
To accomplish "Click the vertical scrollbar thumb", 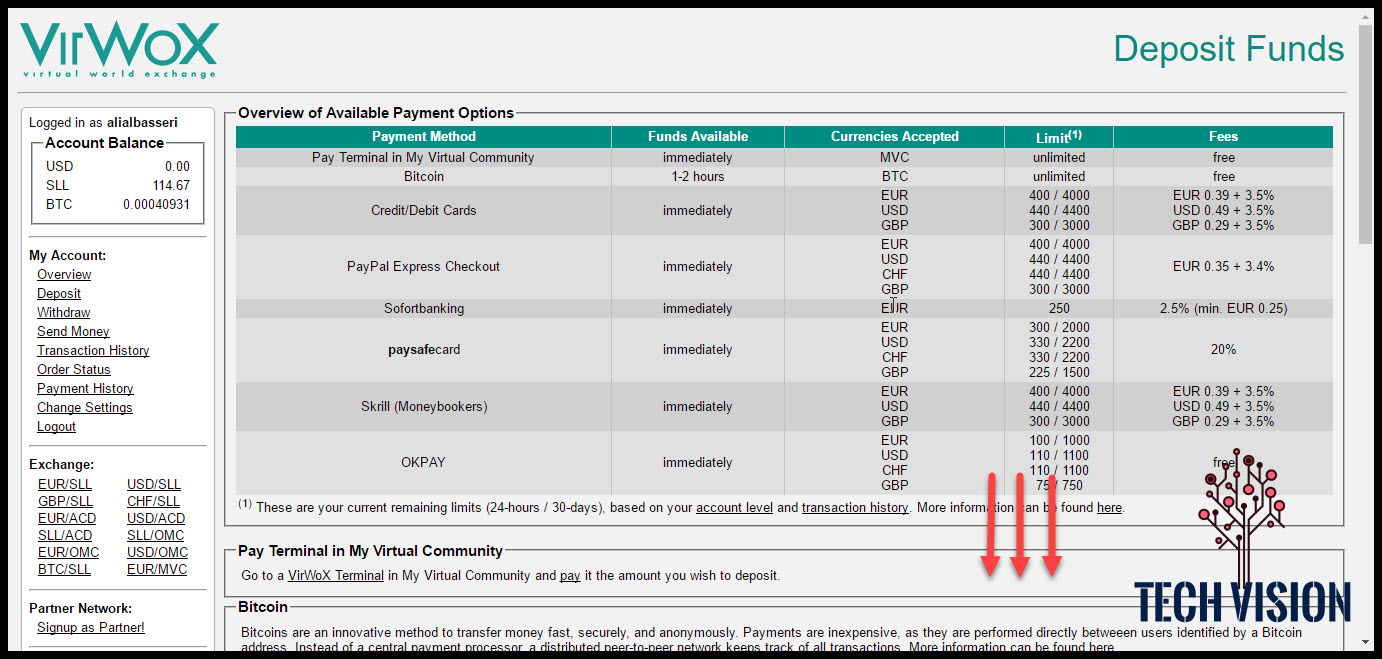I will (1366, 133).
